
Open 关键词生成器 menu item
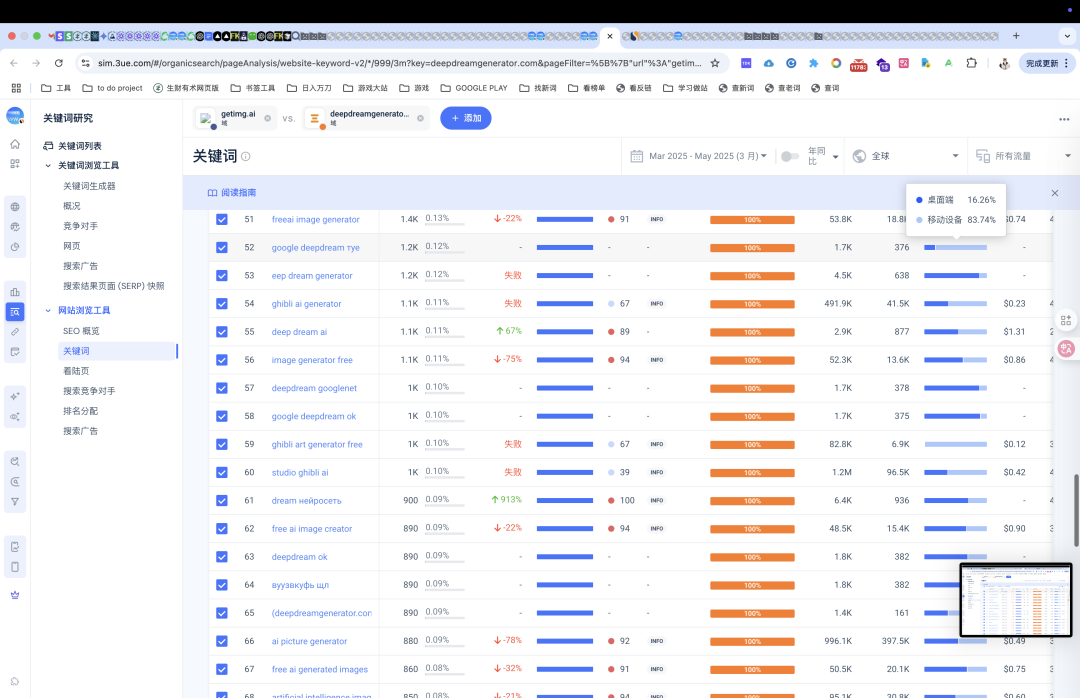[x=90, y=186]
